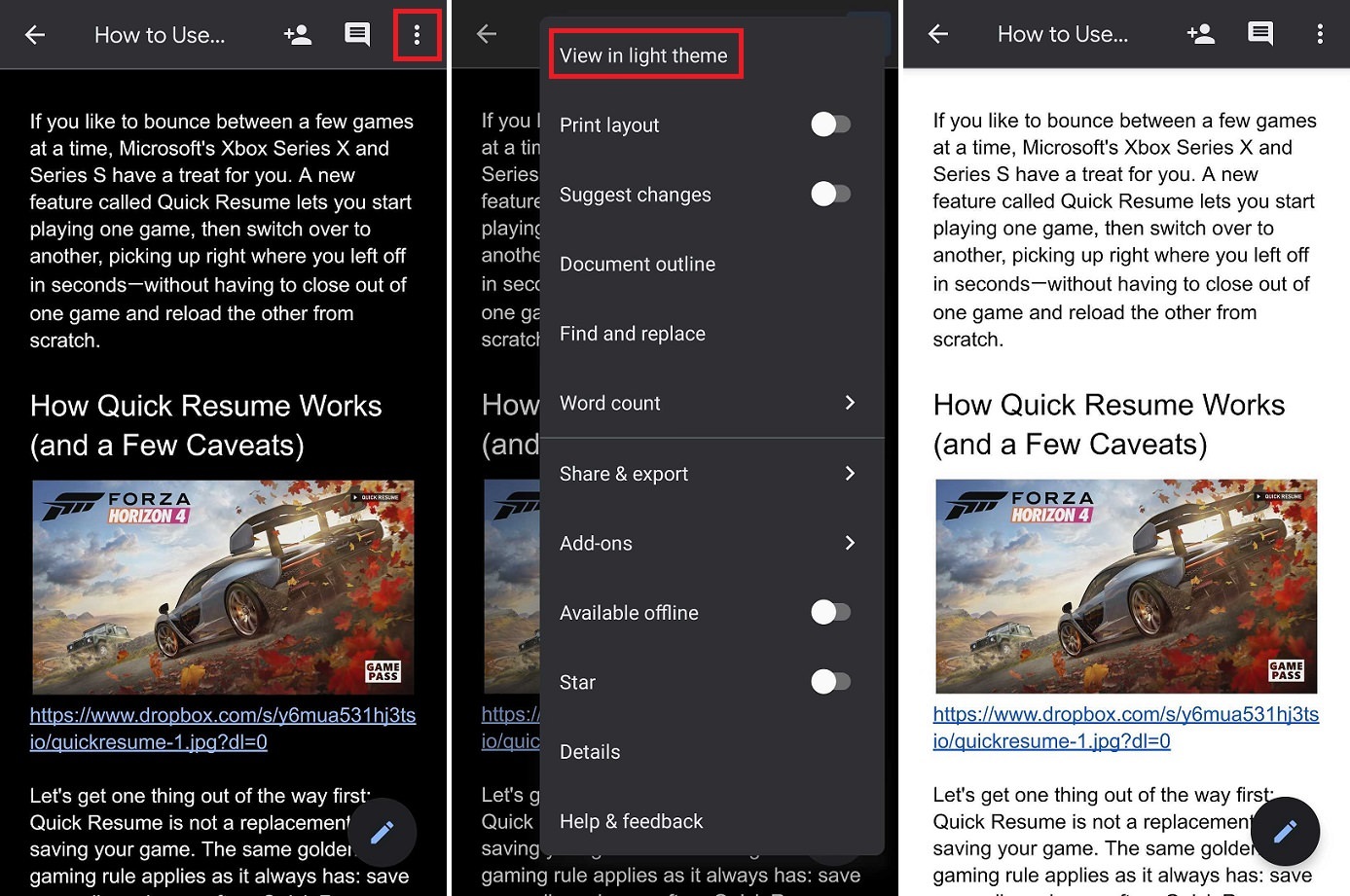The image size is (1350, 896).
Task: Tap the Share & export menu label
Action: [x=624, y=474]
